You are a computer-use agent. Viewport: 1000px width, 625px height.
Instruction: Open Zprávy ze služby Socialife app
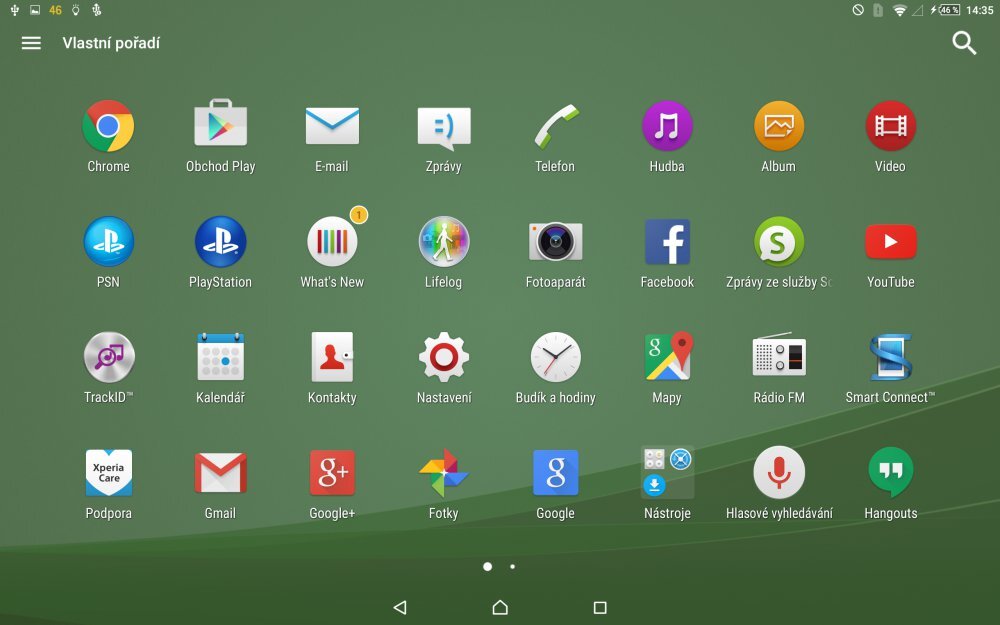[x=779, y=242]
